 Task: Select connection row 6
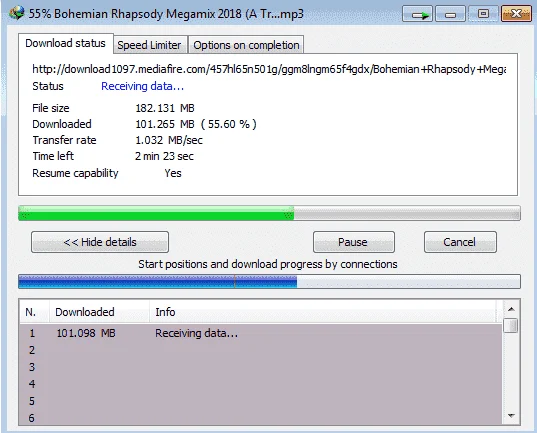pyautogui.click(x=261, y=418)
